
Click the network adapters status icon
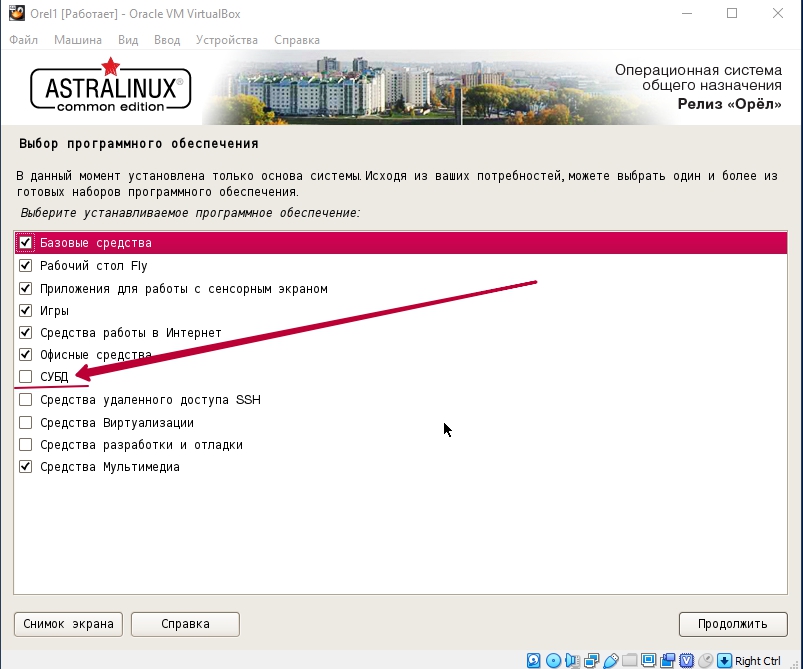591,661
